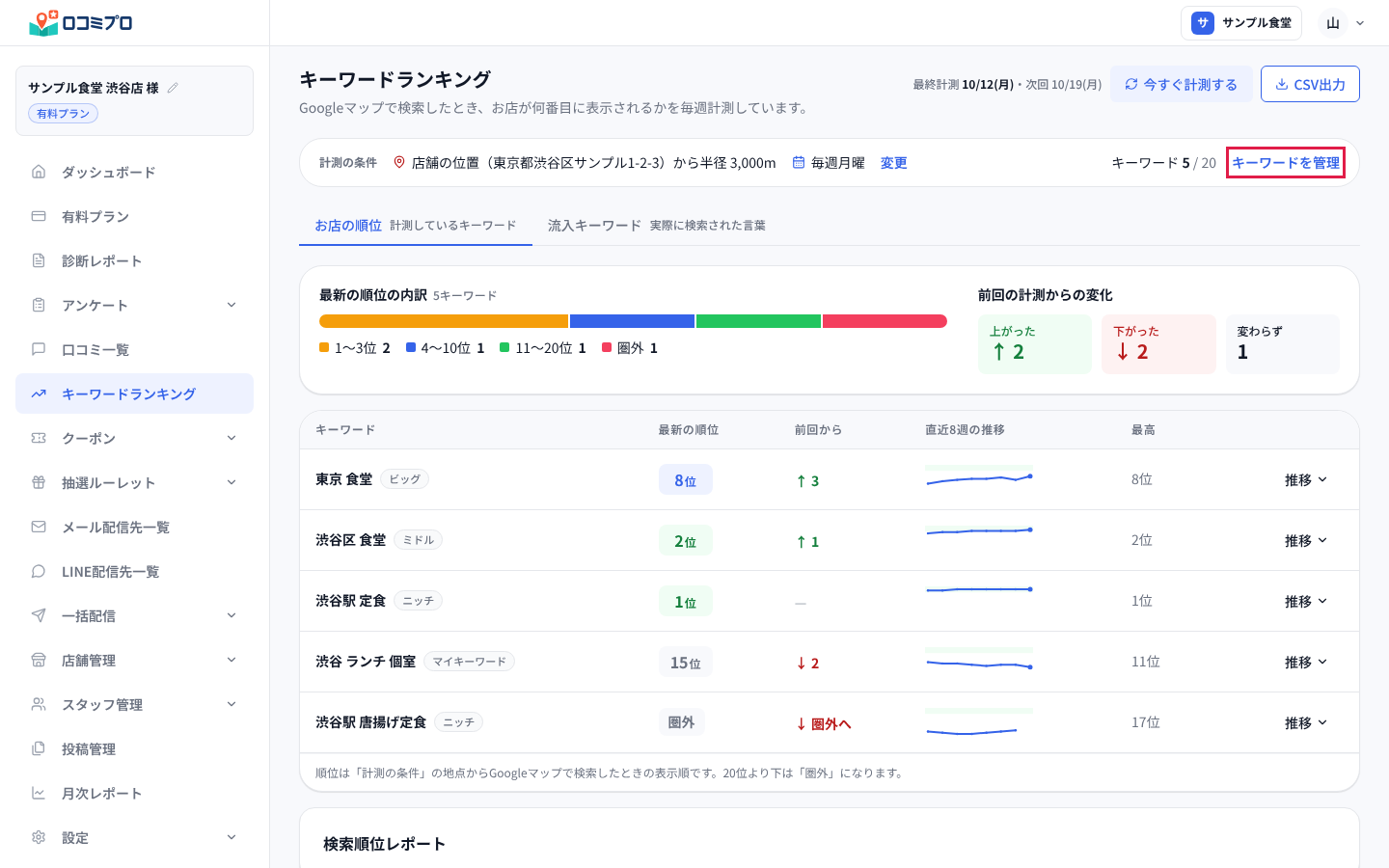Viewport: 1389px width, 868px height.
Task: Click the 投稿管理 copy icon
Action: [x=39, y=748]
